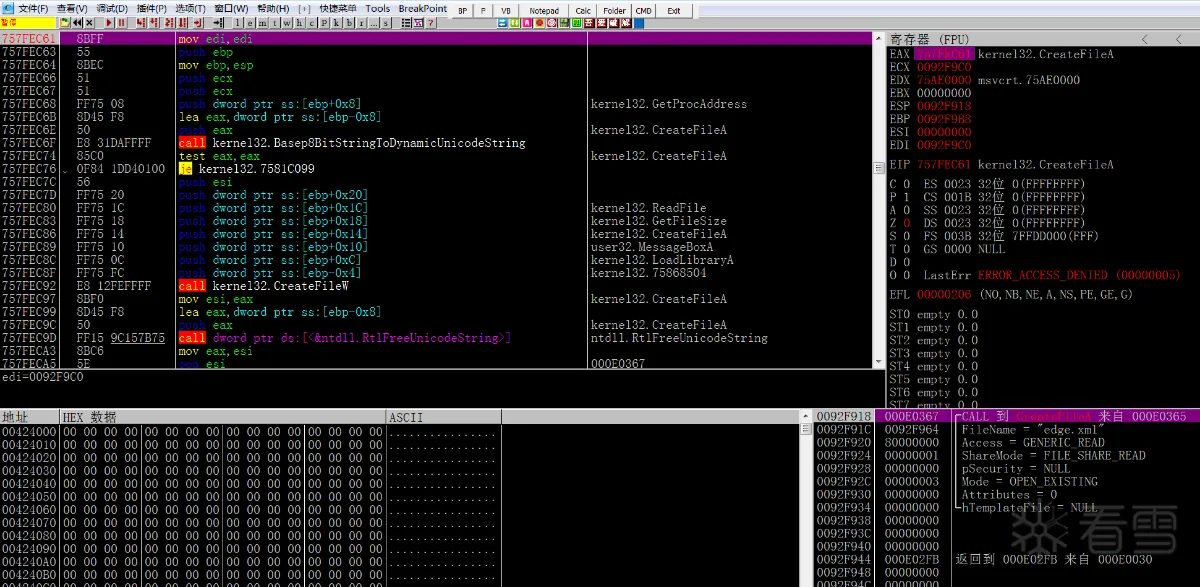Open the Tools menu

pyautogui.click(x=378, y=8)
